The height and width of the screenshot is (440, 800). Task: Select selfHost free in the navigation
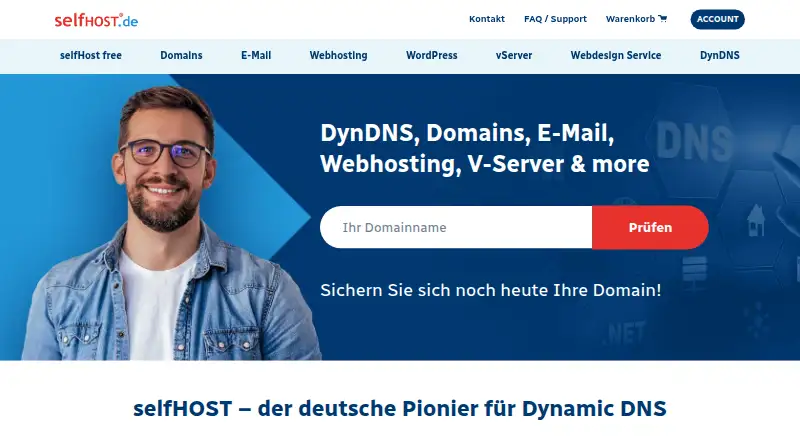pyautogui.click(x=91, y=55)
